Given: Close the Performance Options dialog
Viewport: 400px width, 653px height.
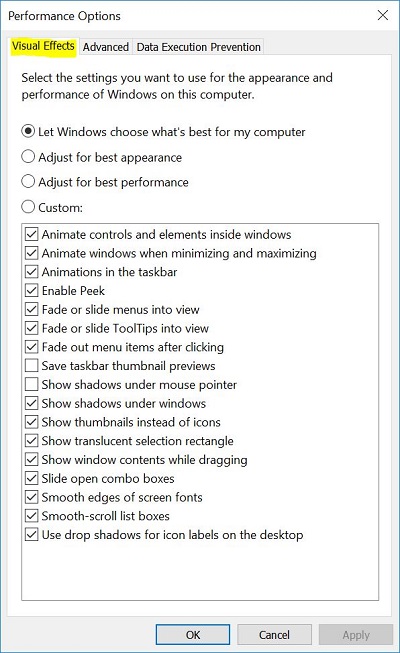Looking at the screenshot, I should (382, 15).
